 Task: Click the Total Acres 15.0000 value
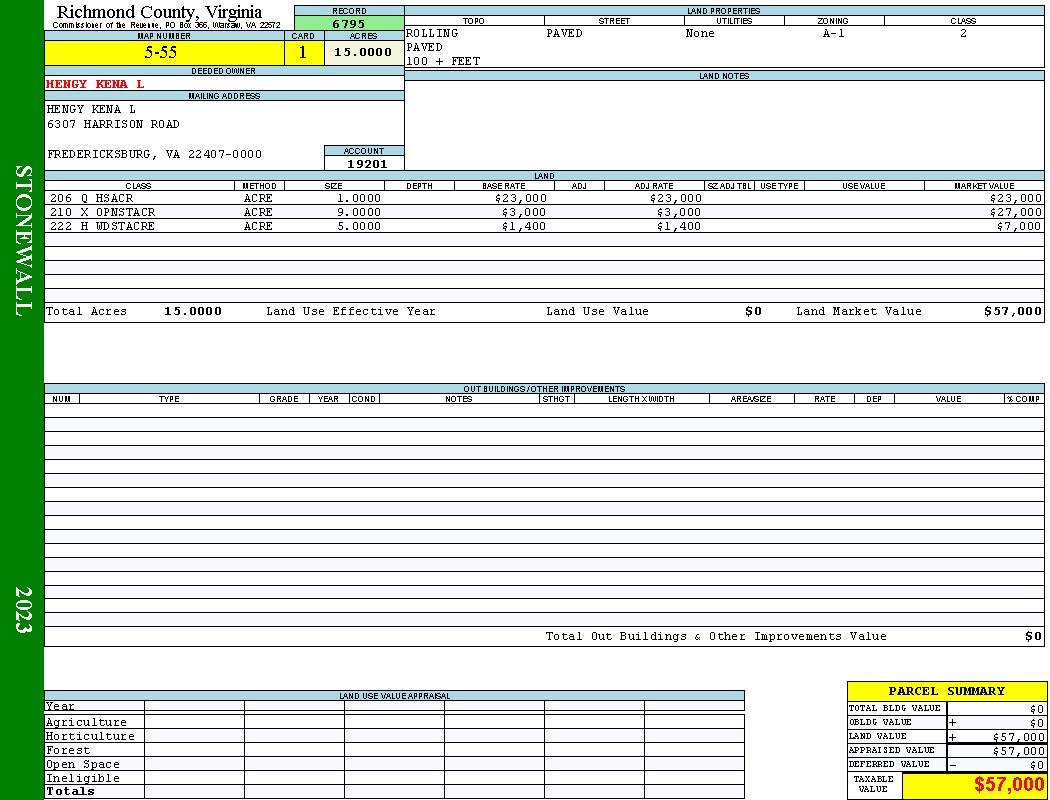pyautogui.click(x=193, y=311)
